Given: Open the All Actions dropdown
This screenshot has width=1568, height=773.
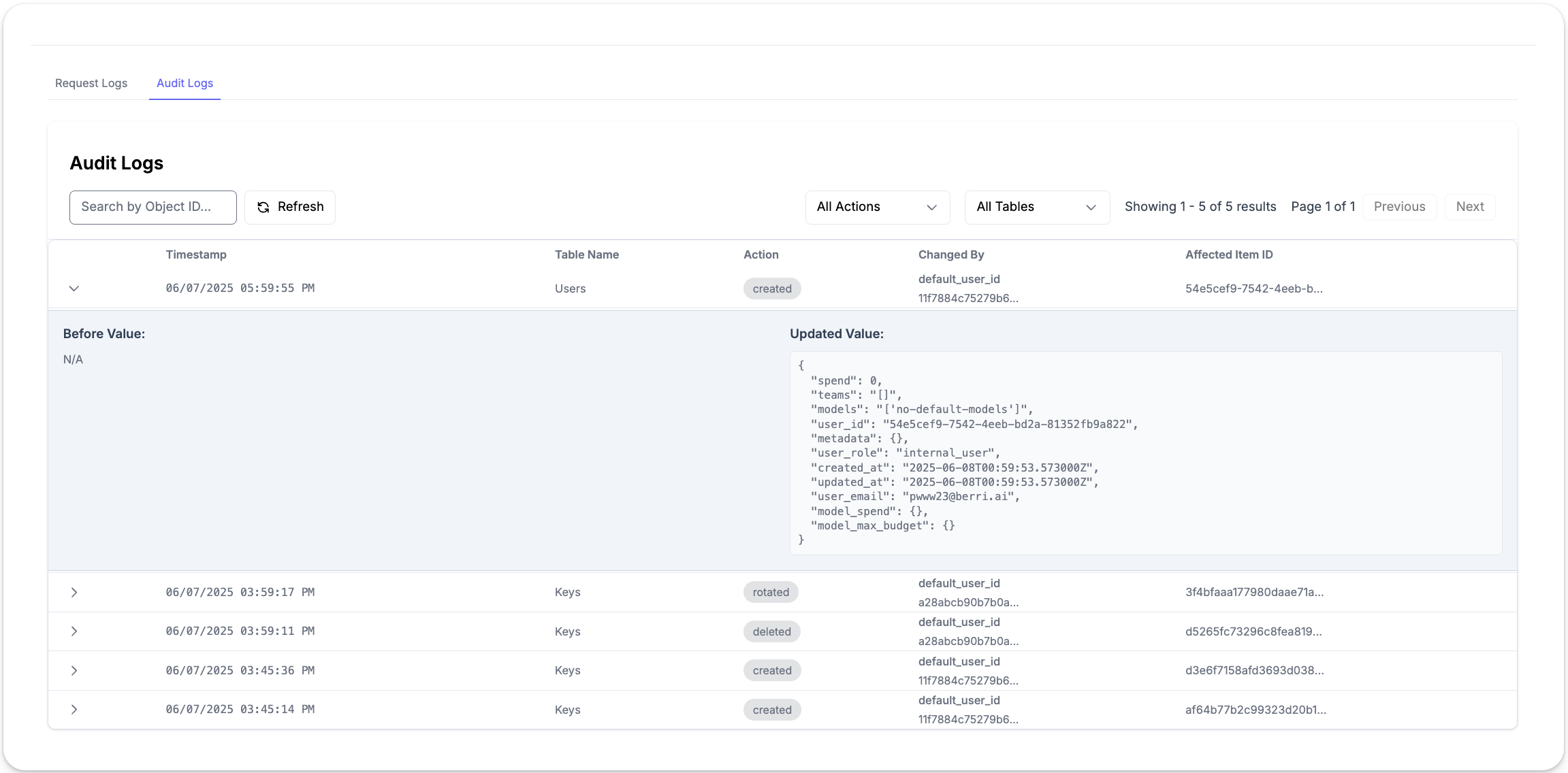Looking at the screenshot, I should (877, 207).
